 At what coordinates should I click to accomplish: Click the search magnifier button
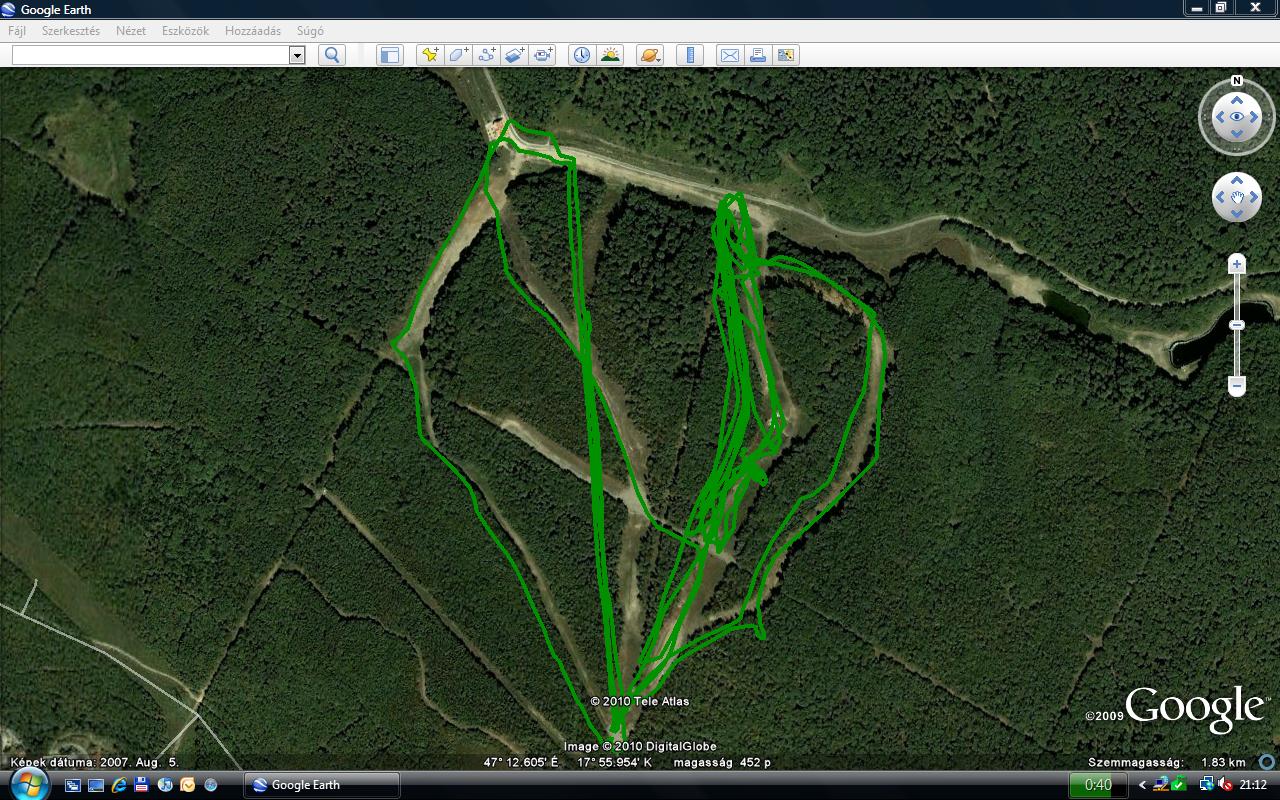(x=332, y=55)
